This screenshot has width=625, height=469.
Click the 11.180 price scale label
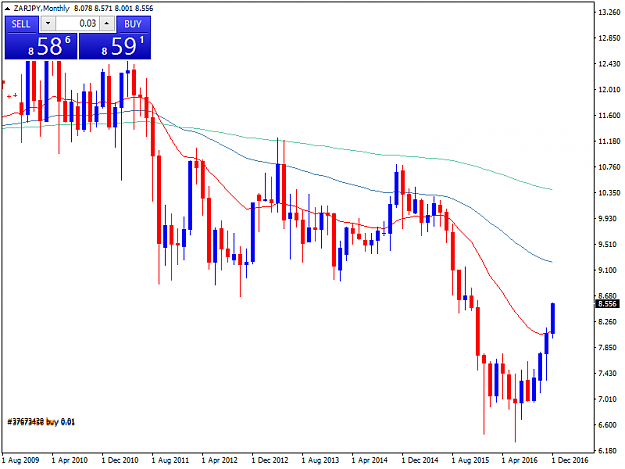(609, 141)
